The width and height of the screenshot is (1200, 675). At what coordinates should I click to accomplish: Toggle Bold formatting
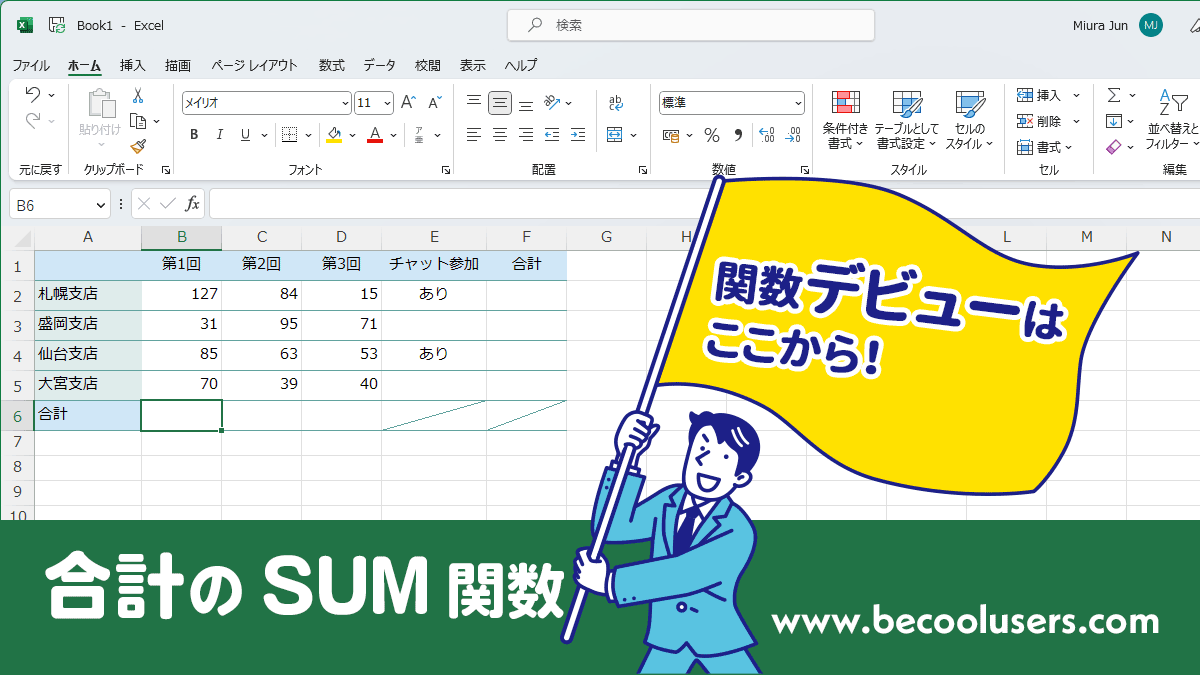[194, 135]
